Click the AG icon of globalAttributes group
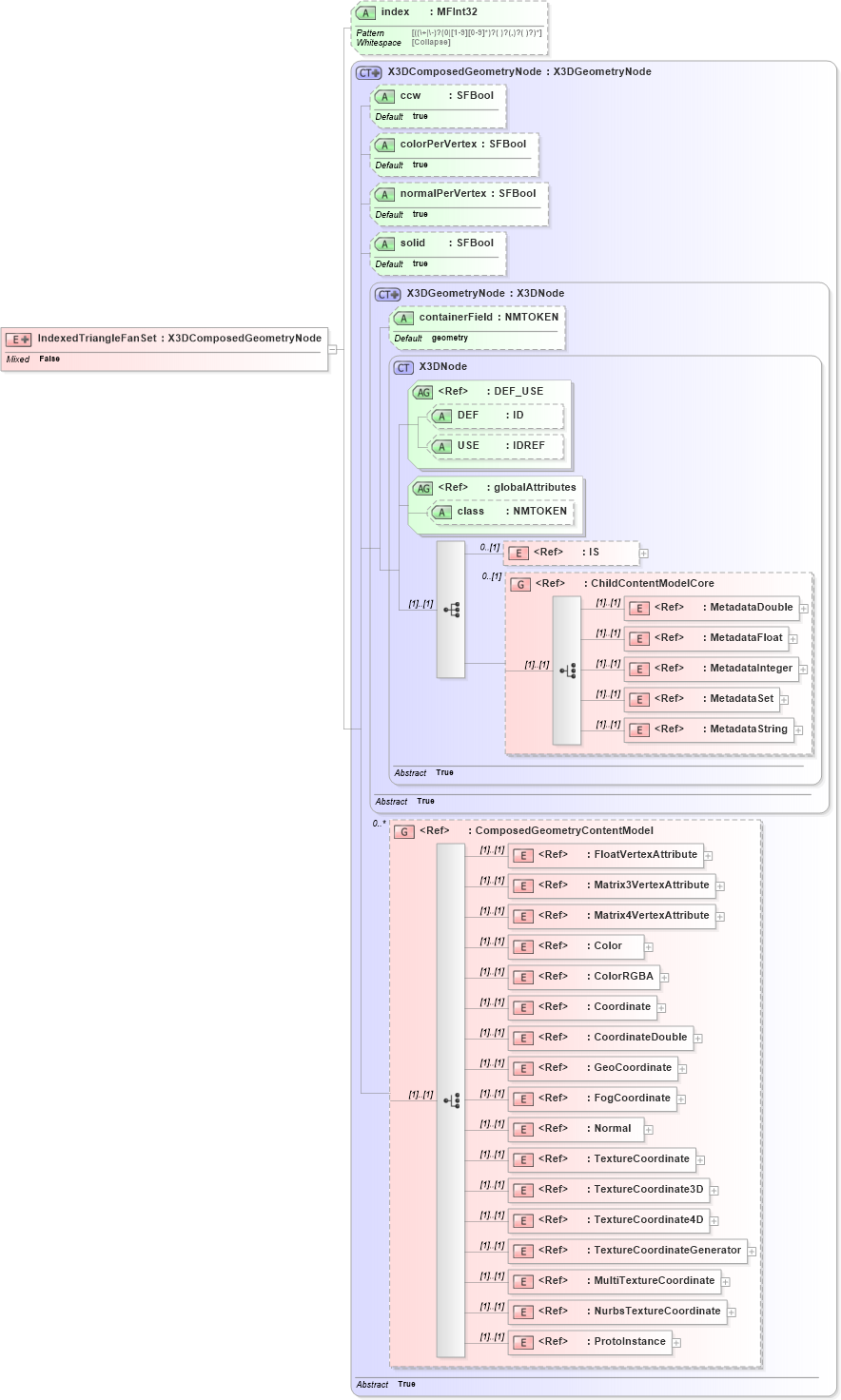This screenshot has width=841, height=1400. [x=423, y=488]
